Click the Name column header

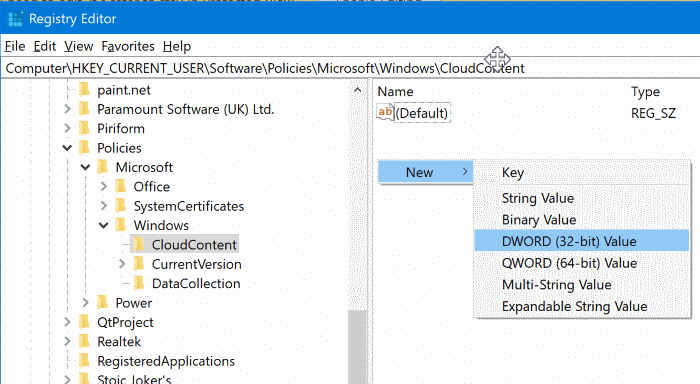[396, 92]
